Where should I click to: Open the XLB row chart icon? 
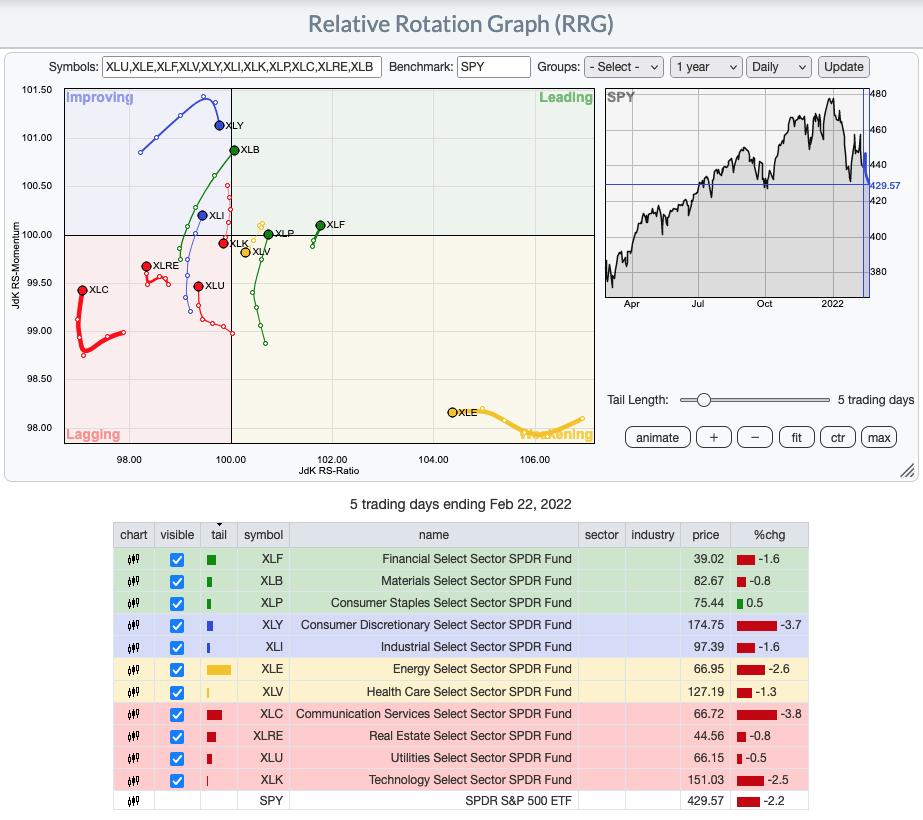click(x=134, y=582)
